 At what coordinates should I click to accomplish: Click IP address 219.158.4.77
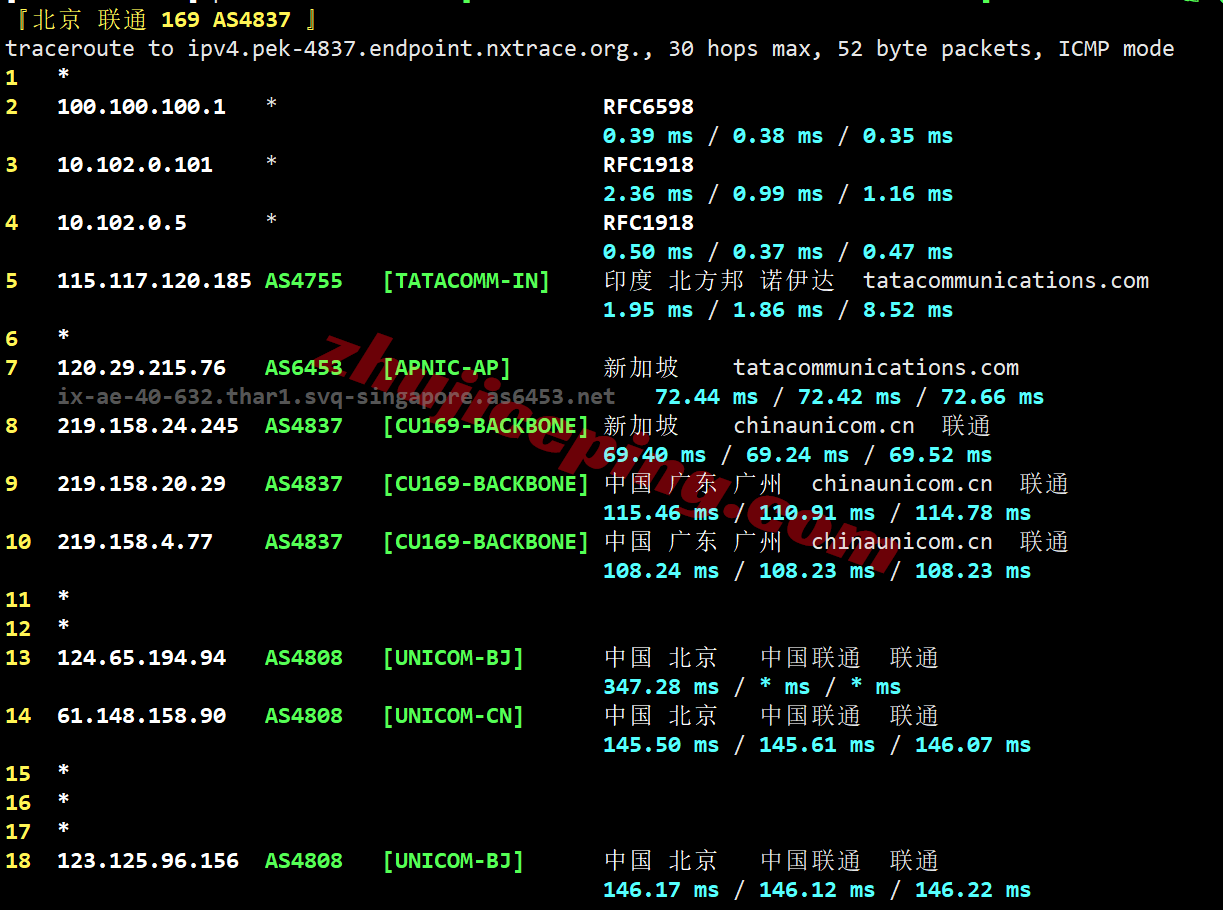pos(135,541)
